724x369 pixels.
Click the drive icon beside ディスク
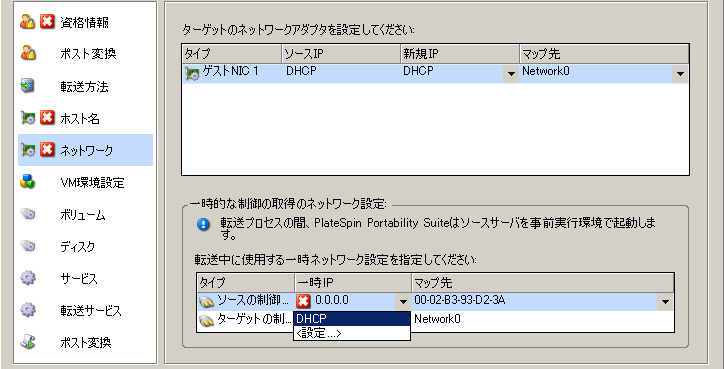pos(28,246)
